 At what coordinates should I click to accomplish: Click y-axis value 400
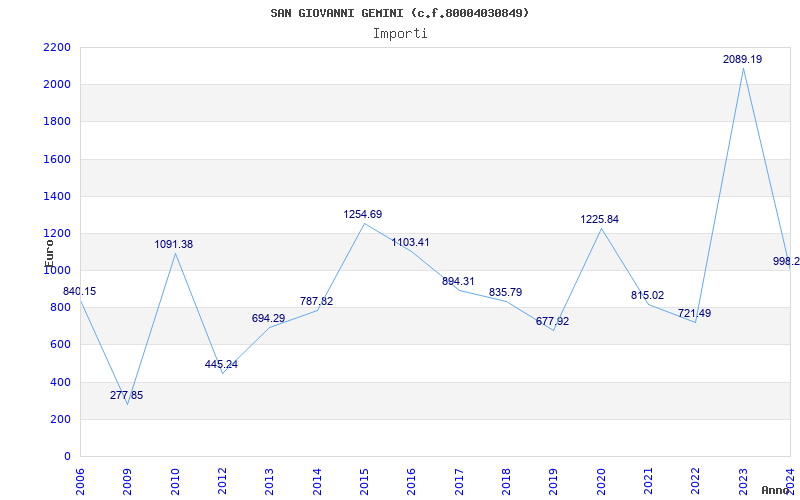60,382
